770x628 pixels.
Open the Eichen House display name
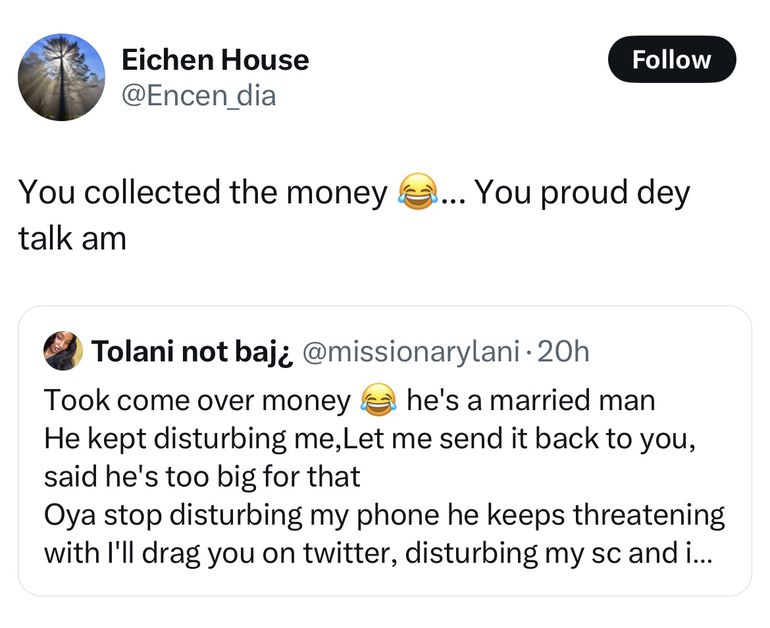(x=215, y=60)
